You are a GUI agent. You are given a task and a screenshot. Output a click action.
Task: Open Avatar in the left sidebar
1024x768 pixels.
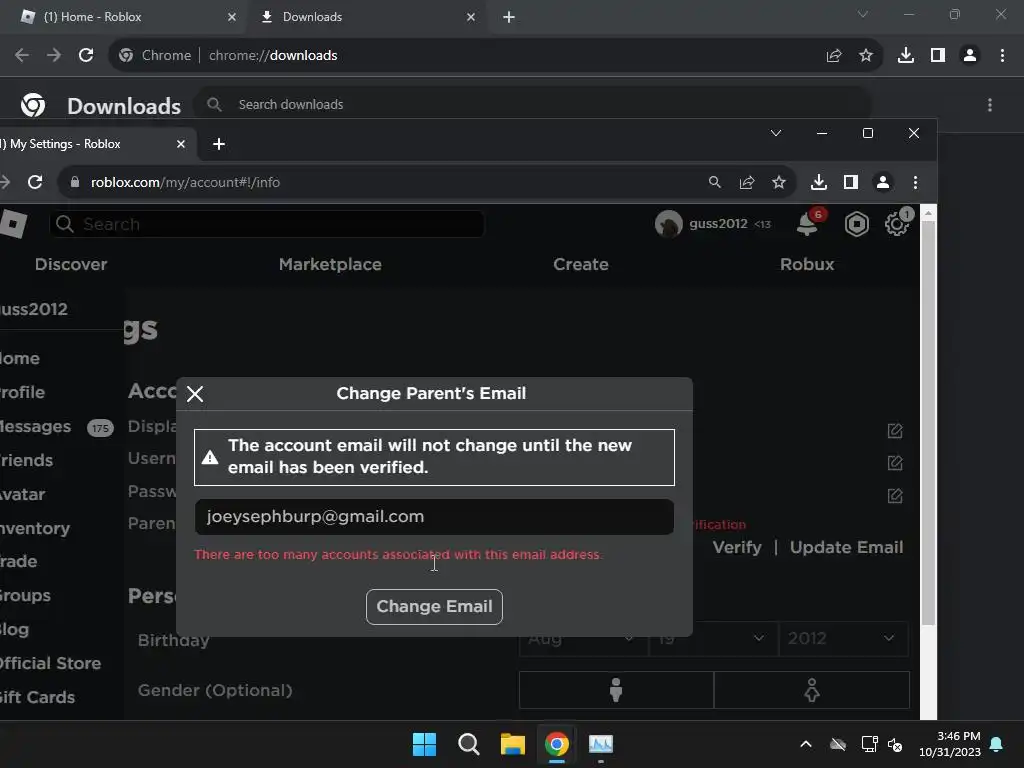(23, 494)
